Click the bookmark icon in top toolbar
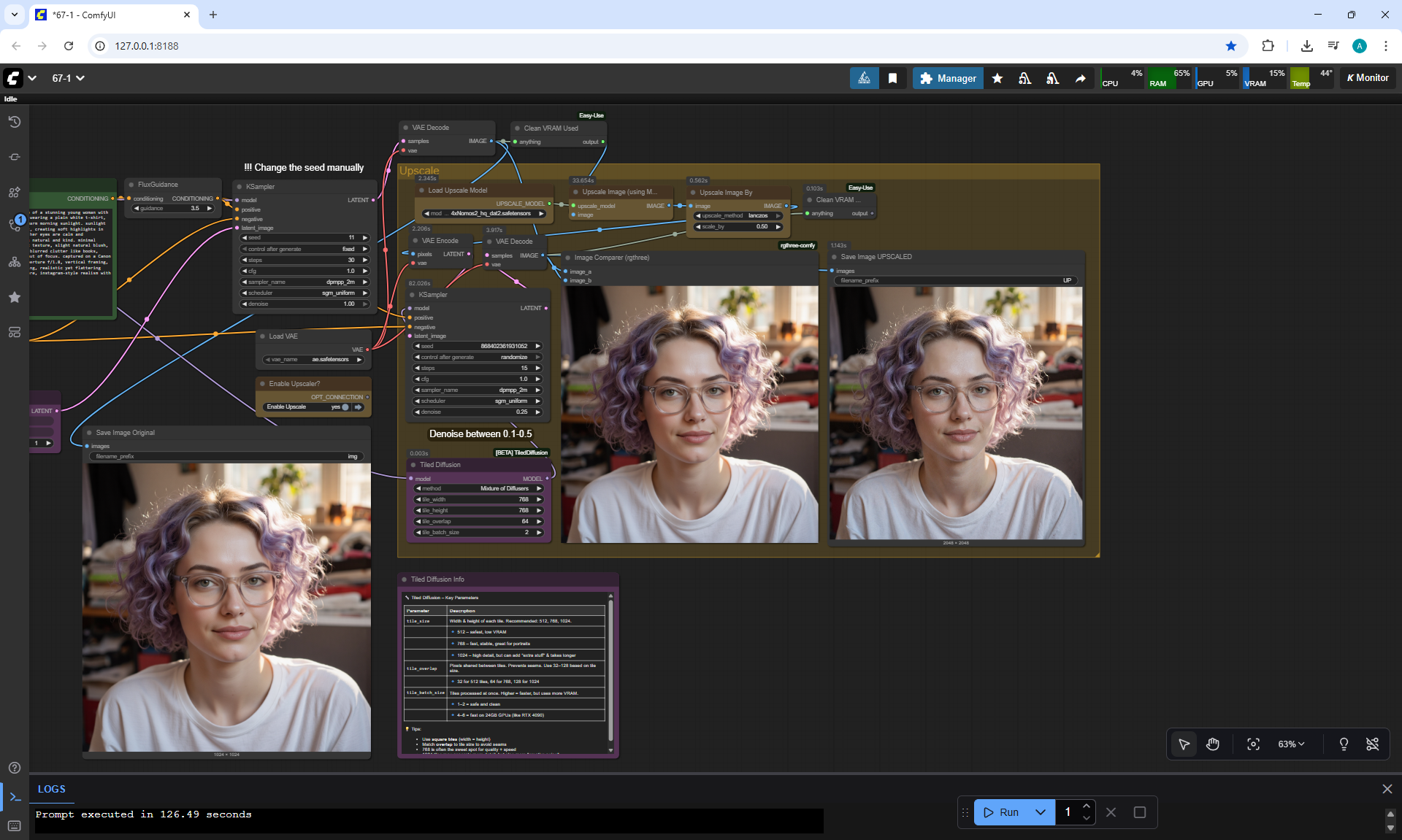This screenshot has height=840, width=1402. click(892, 78)
